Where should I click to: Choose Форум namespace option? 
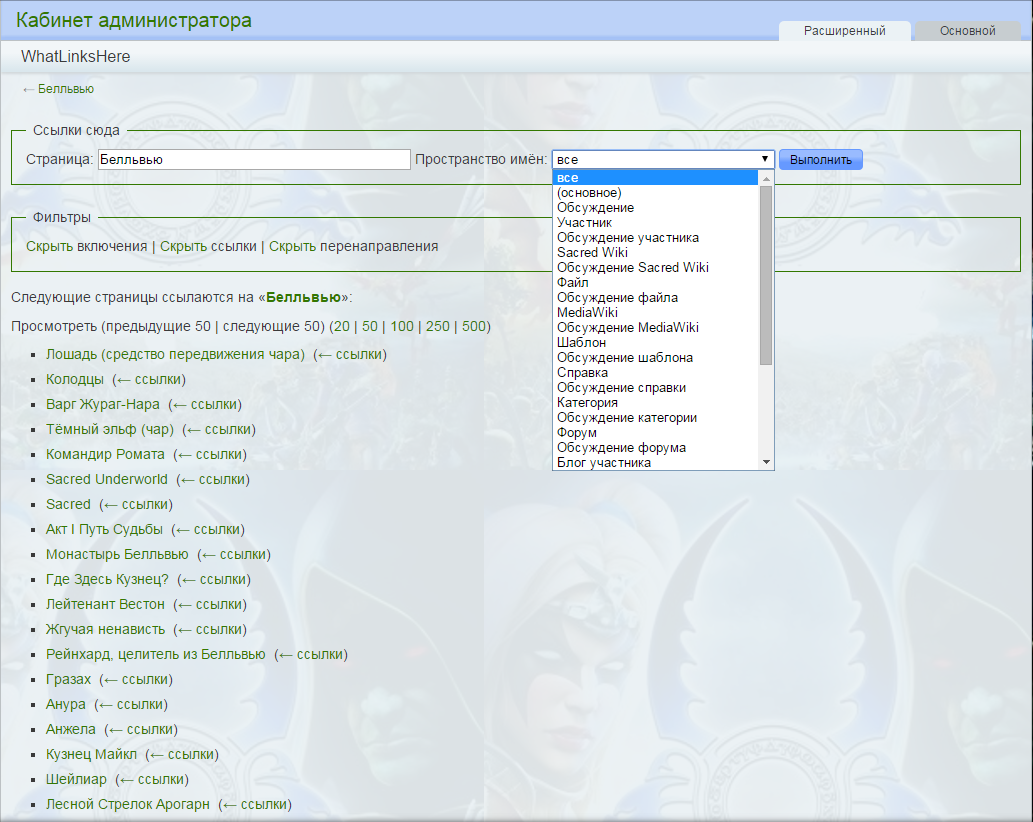(656, 433)
